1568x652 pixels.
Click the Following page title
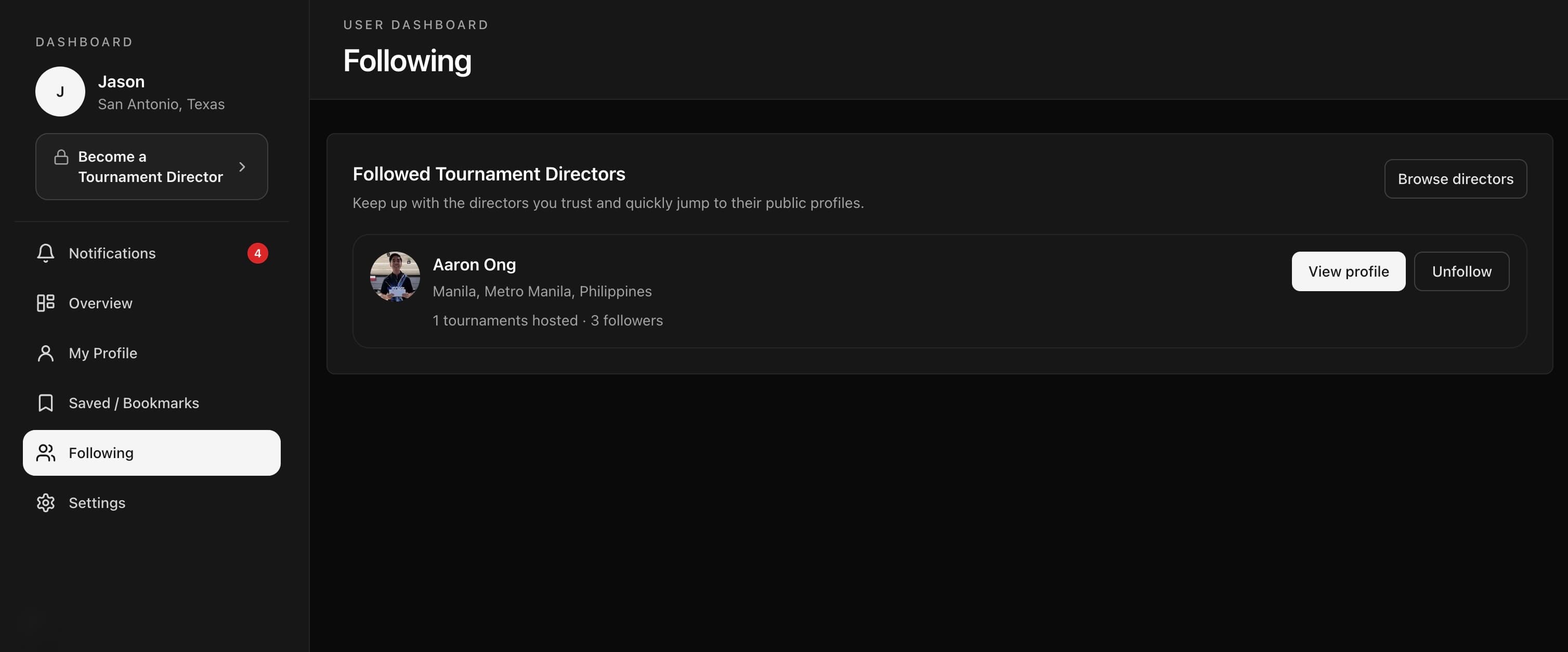[407, 61]
